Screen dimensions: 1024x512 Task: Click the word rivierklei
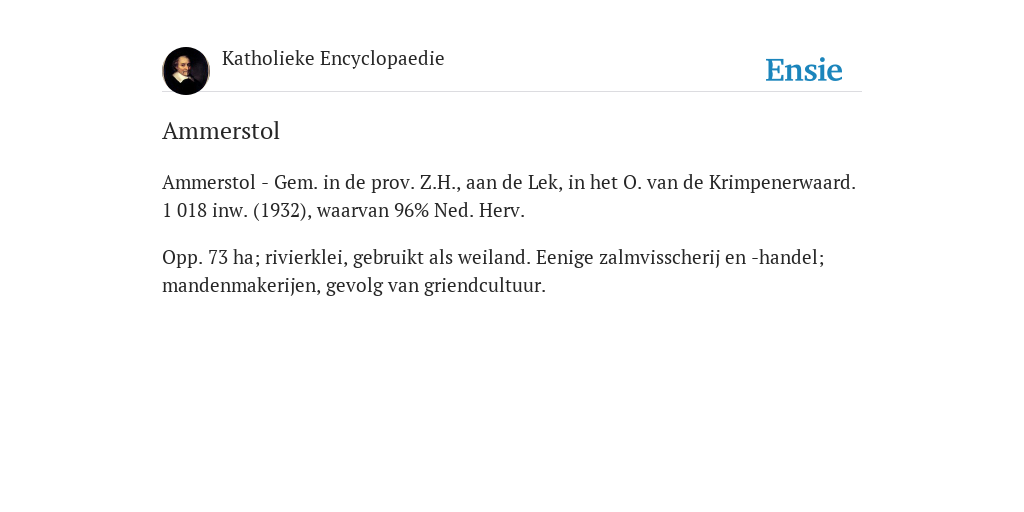306,258
